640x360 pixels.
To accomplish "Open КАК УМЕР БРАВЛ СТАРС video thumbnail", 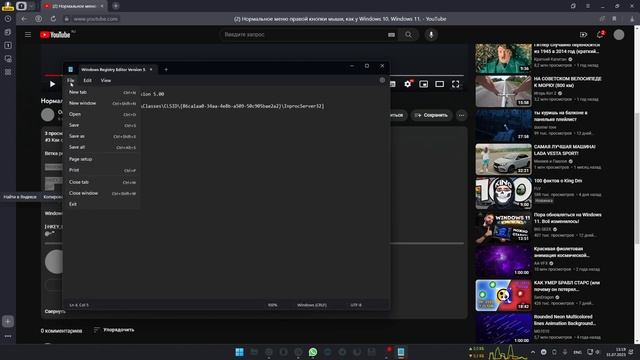I will tap(503, 295).
